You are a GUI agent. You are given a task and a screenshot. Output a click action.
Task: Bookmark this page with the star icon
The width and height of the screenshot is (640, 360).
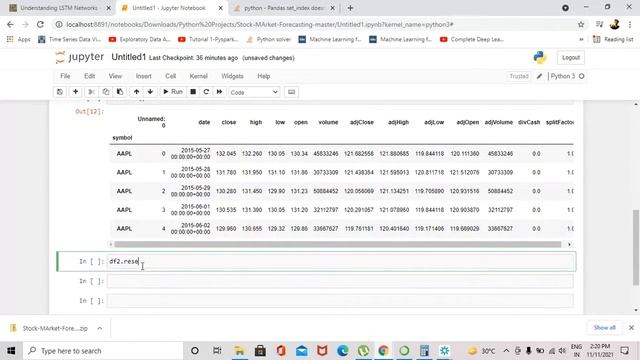click(x=581, y=24)
